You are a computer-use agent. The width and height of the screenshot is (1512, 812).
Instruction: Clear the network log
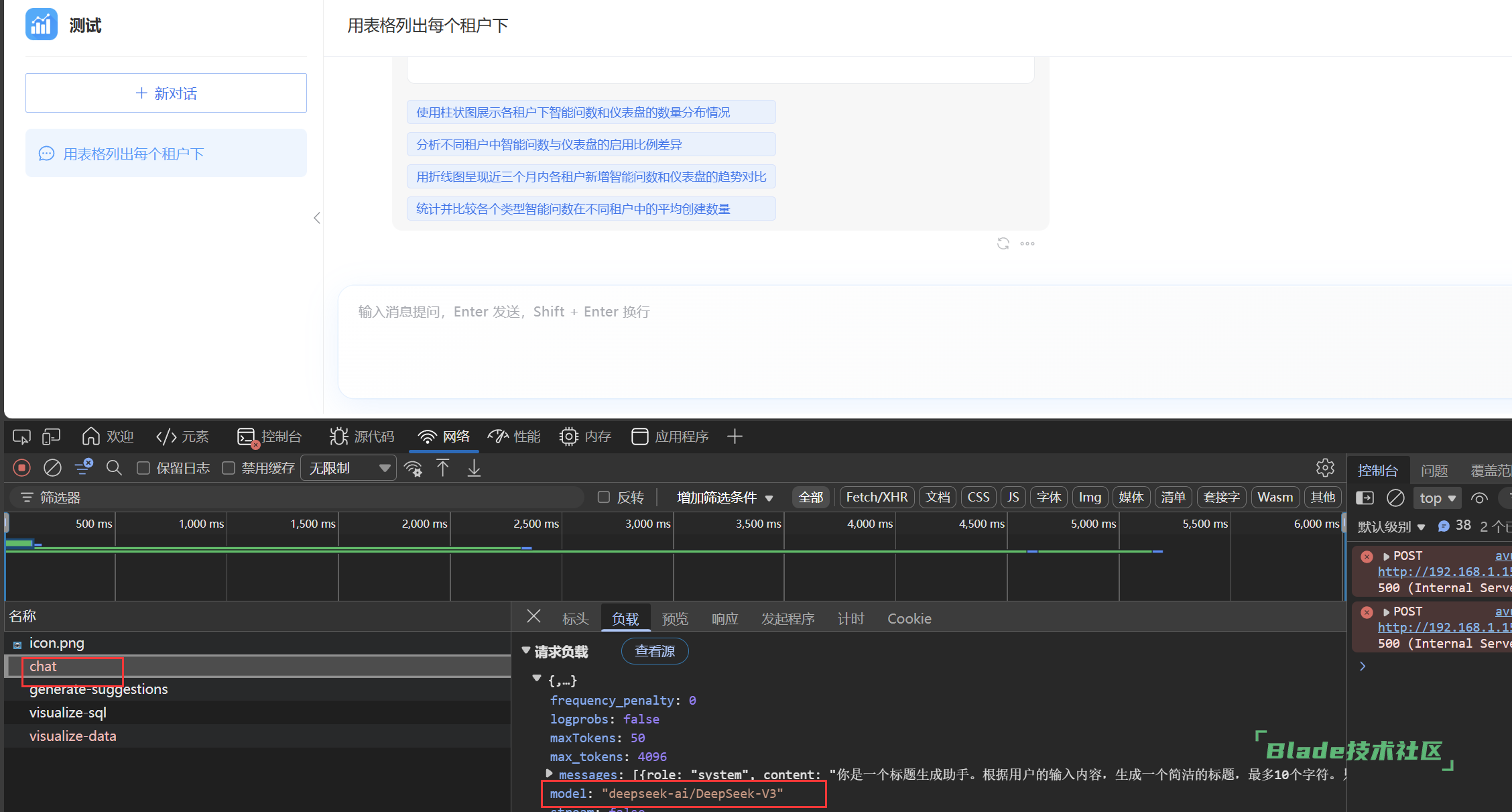[52, 468]
